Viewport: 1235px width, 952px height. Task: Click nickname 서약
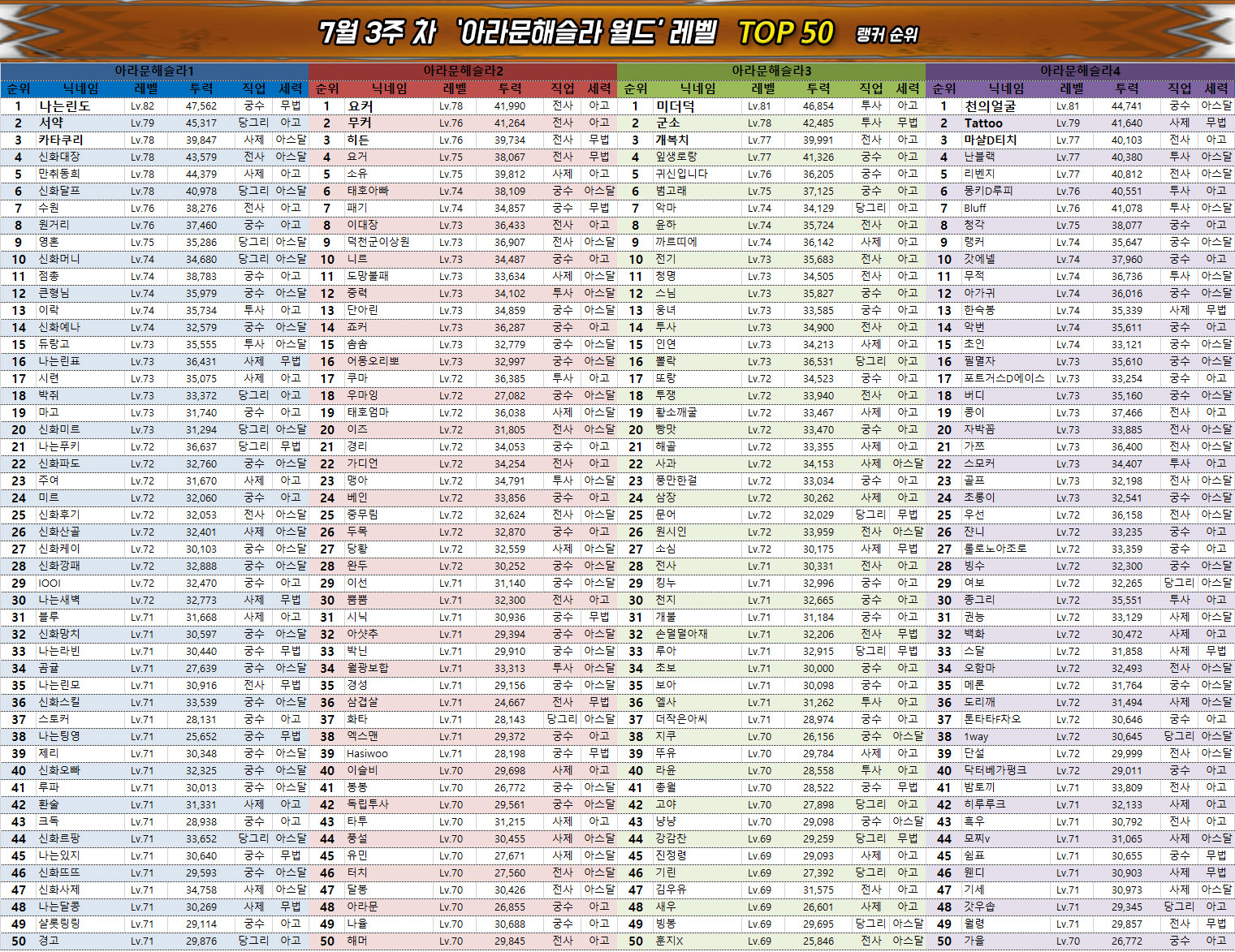pos(51,123)
